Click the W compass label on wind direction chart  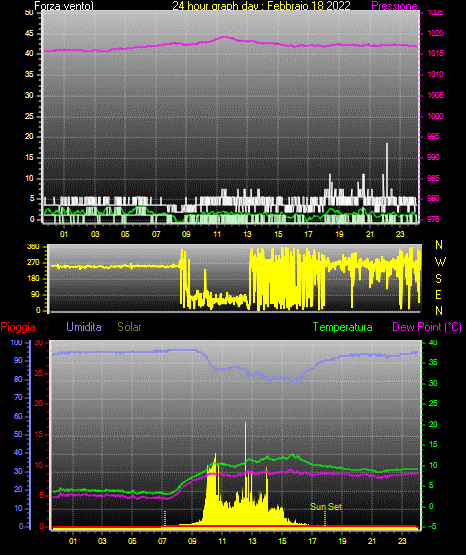point(440,262)
